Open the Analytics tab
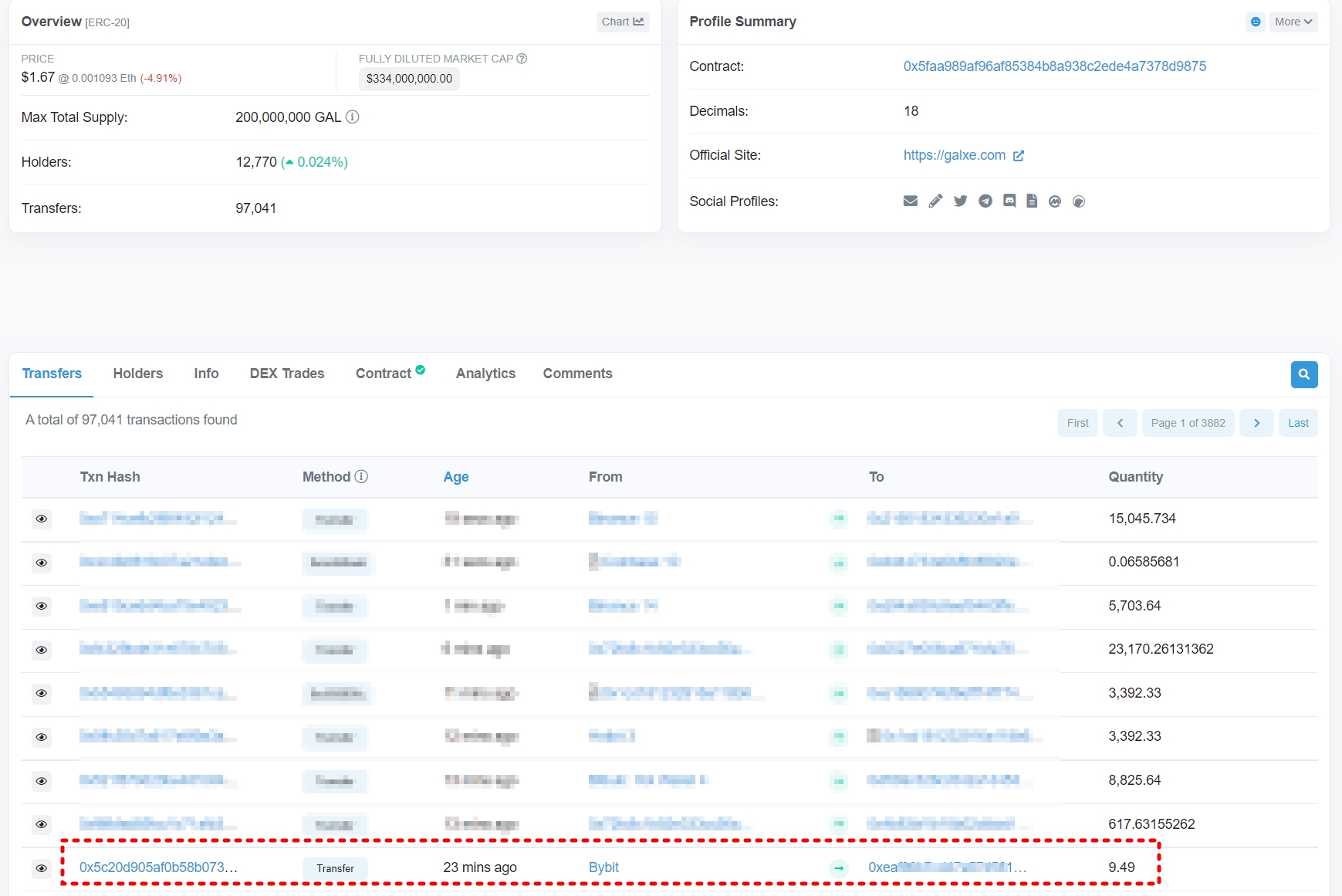This screenshot has width=1342, height=896. pyautogui.click(x=485, y=374)
